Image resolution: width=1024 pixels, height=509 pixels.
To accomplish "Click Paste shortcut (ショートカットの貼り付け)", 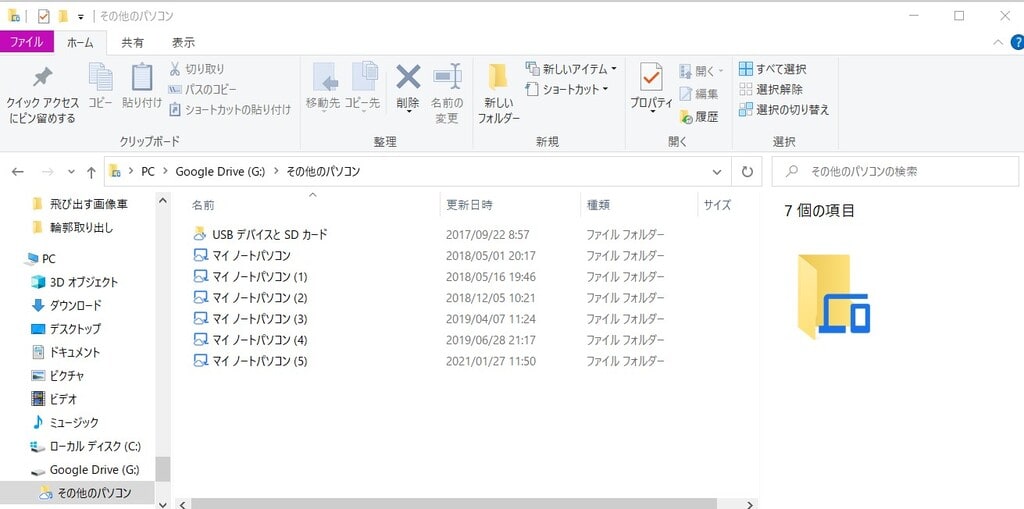I will pos(230,110).
